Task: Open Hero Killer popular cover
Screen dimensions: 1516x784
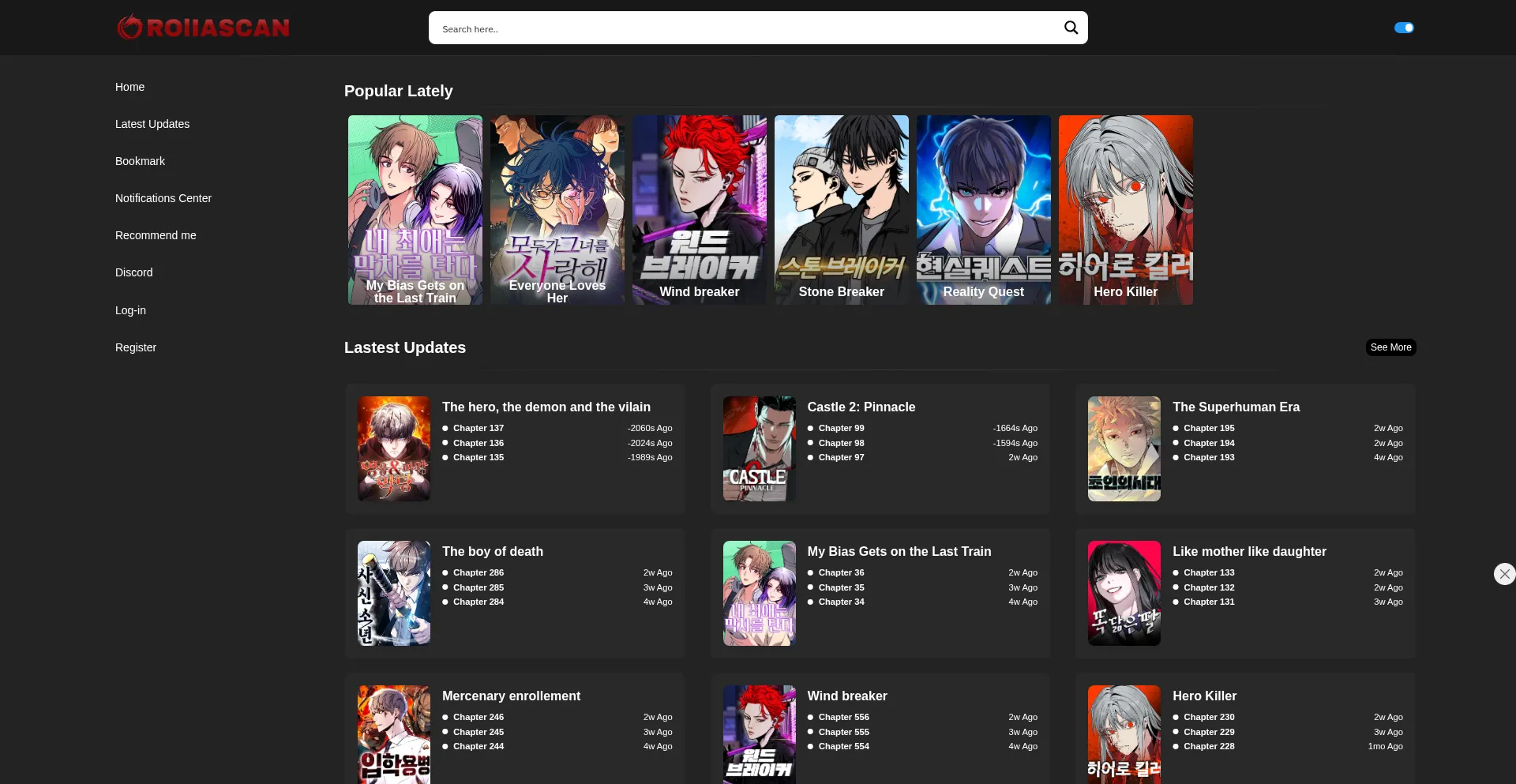Action: [1126, 210]
